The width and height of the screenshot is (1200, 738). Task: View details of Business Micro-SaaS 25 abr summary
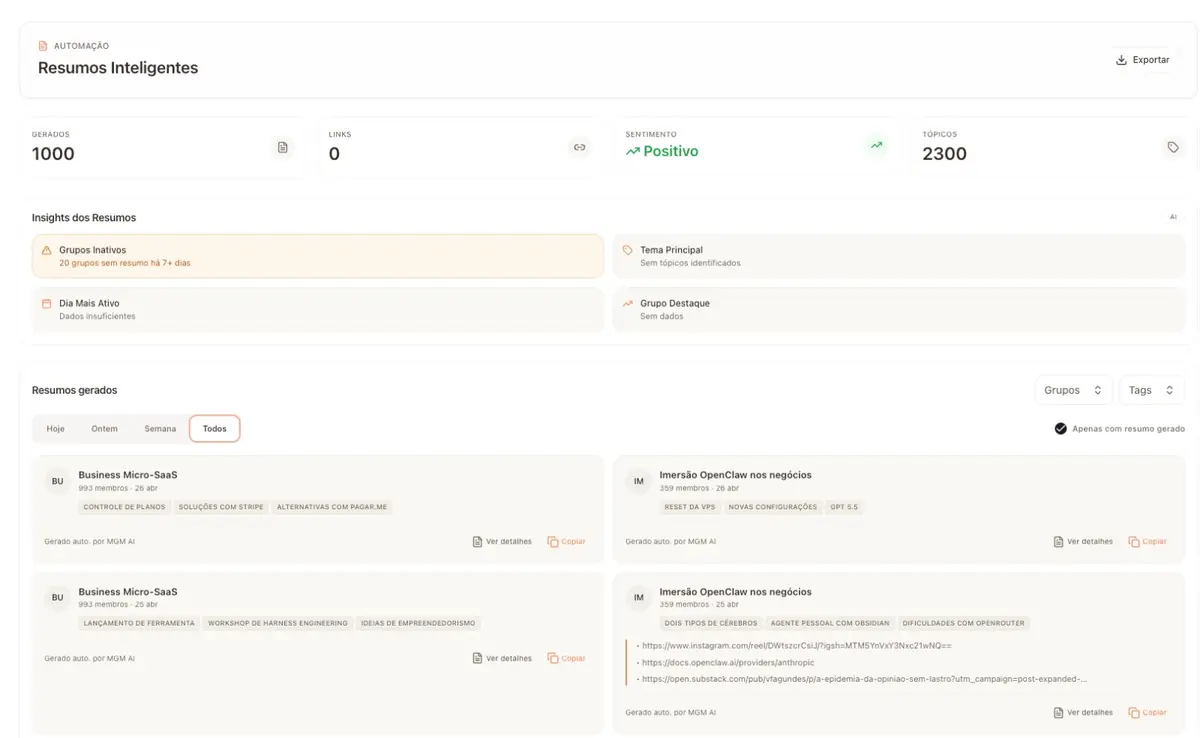pos(502,659)
